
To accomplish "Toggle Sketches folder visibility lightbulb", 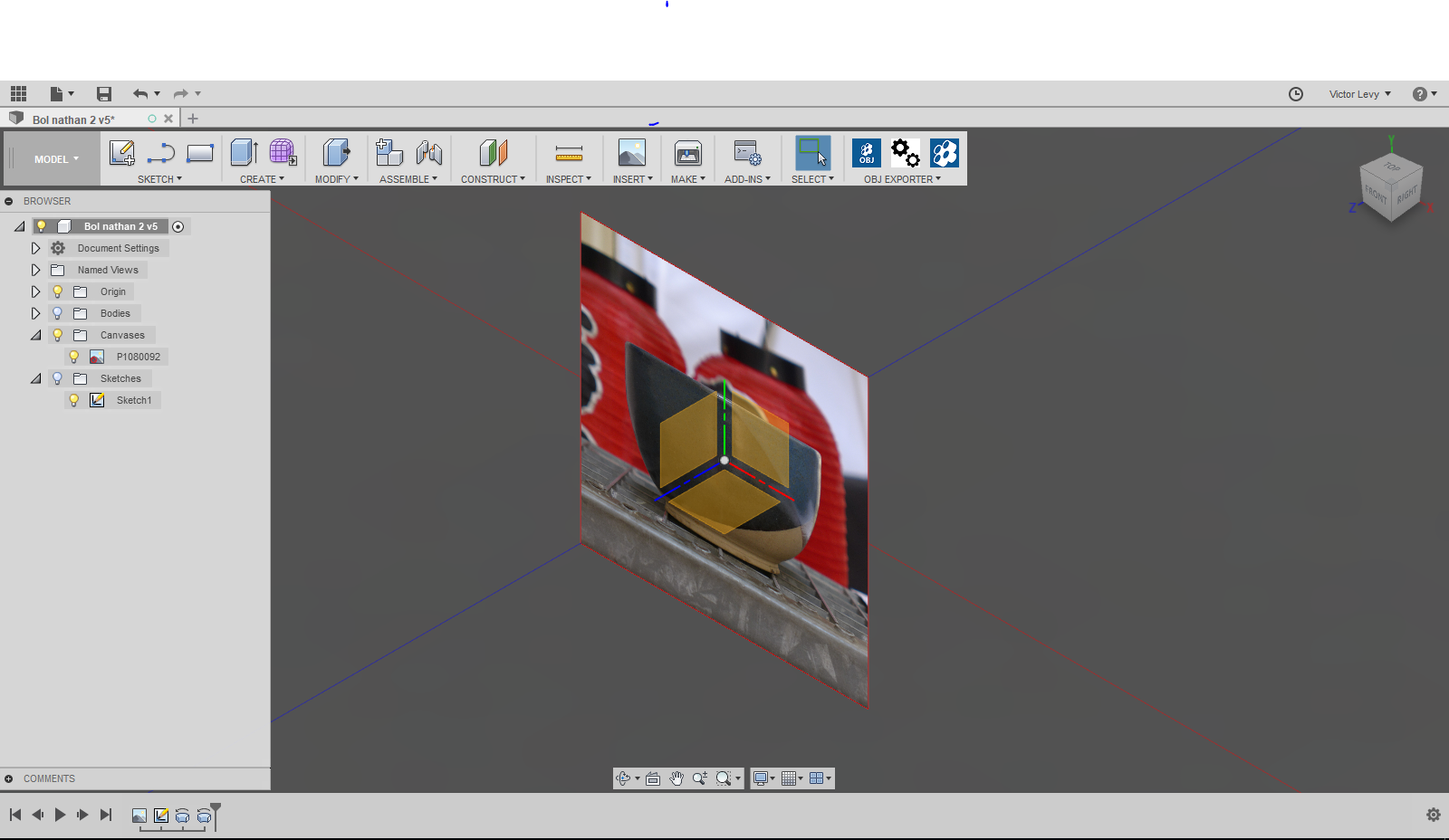I will (x=57, y=378).
